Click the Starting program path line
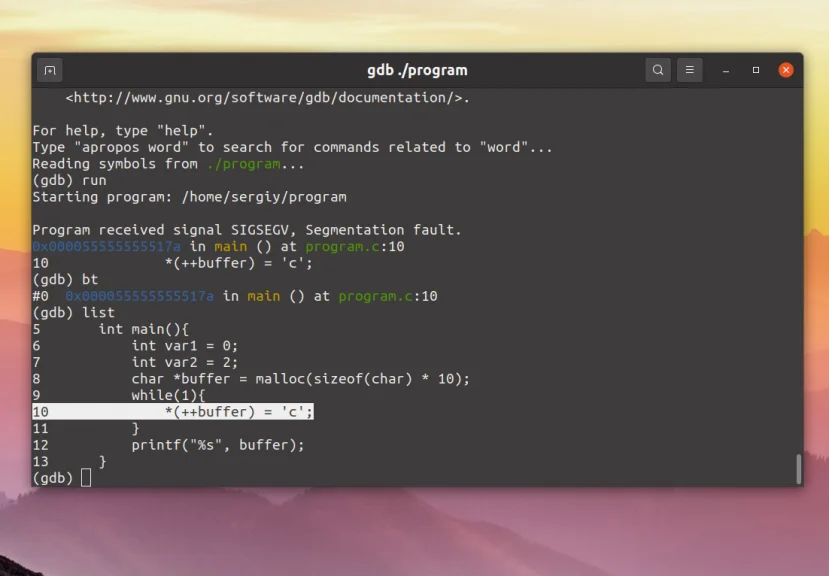829x576 pixels. 189,197
